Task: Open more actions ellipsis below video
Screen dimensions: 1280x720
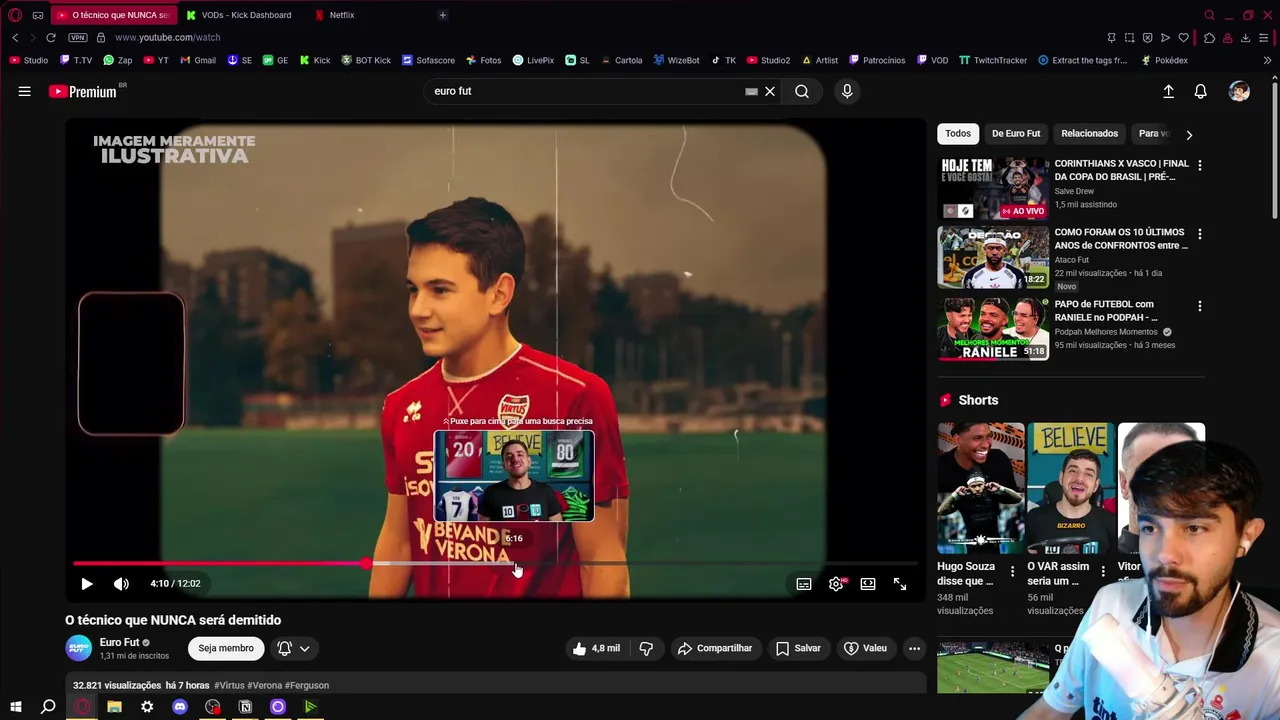Action: 914,648
